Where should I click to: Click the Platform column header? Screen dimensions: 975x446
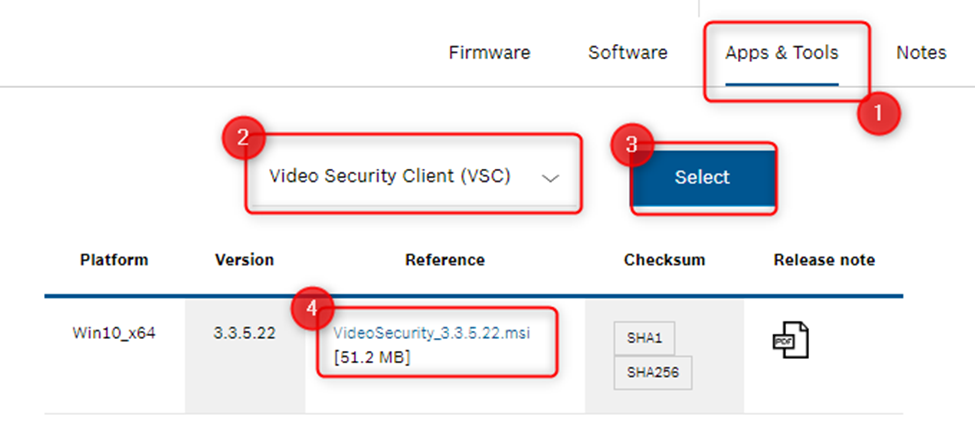tap(114, 260)
